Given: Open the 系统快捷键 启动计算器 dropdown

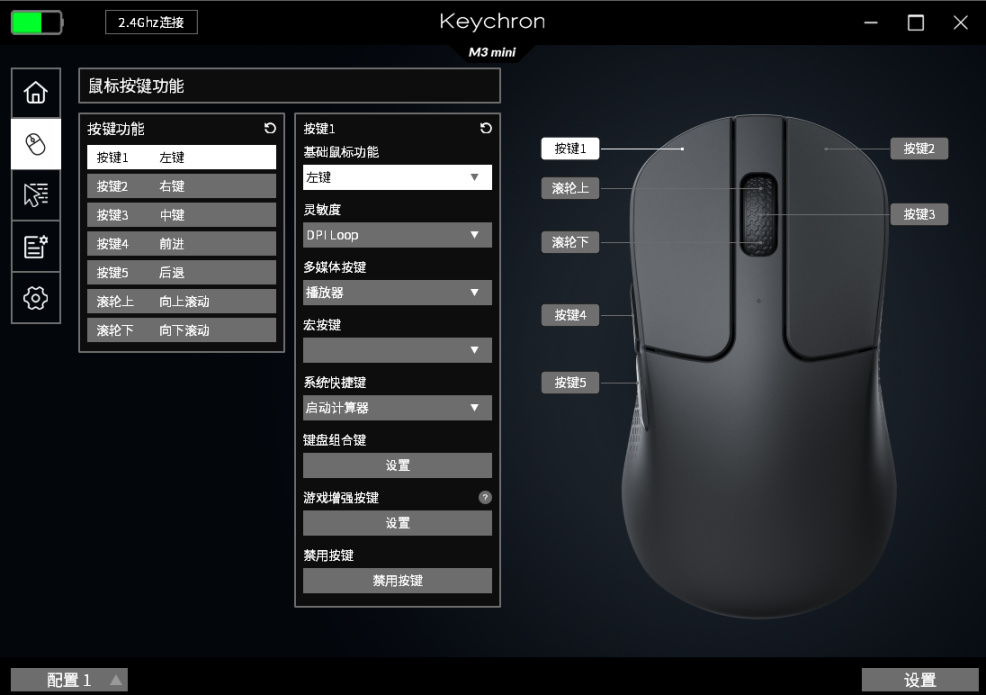Looking at the screenshot, I should (x=397, y=408).
